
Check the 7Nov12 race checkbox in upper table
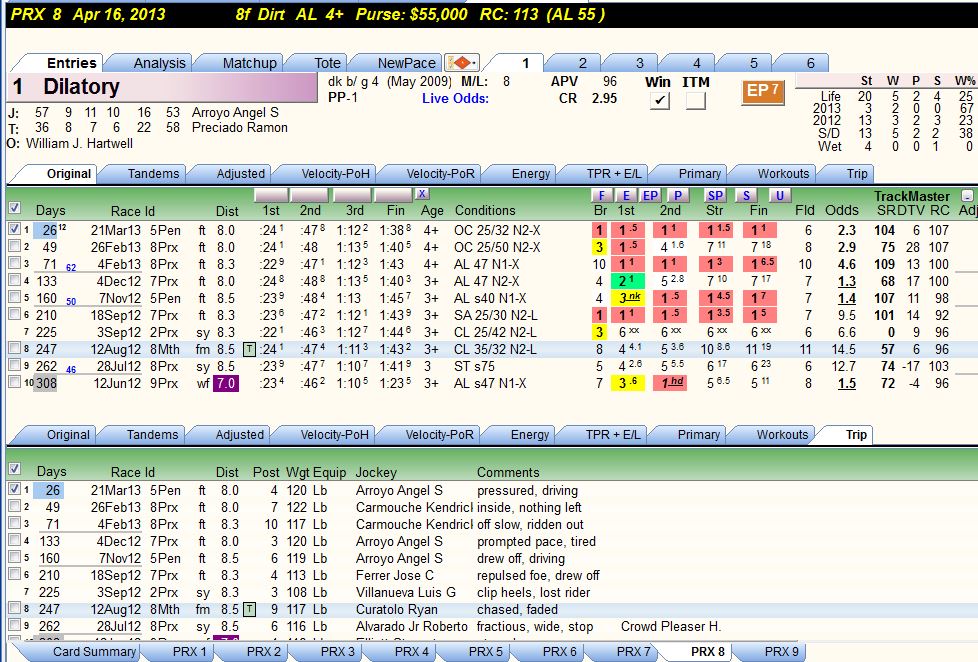coord(14,297)
